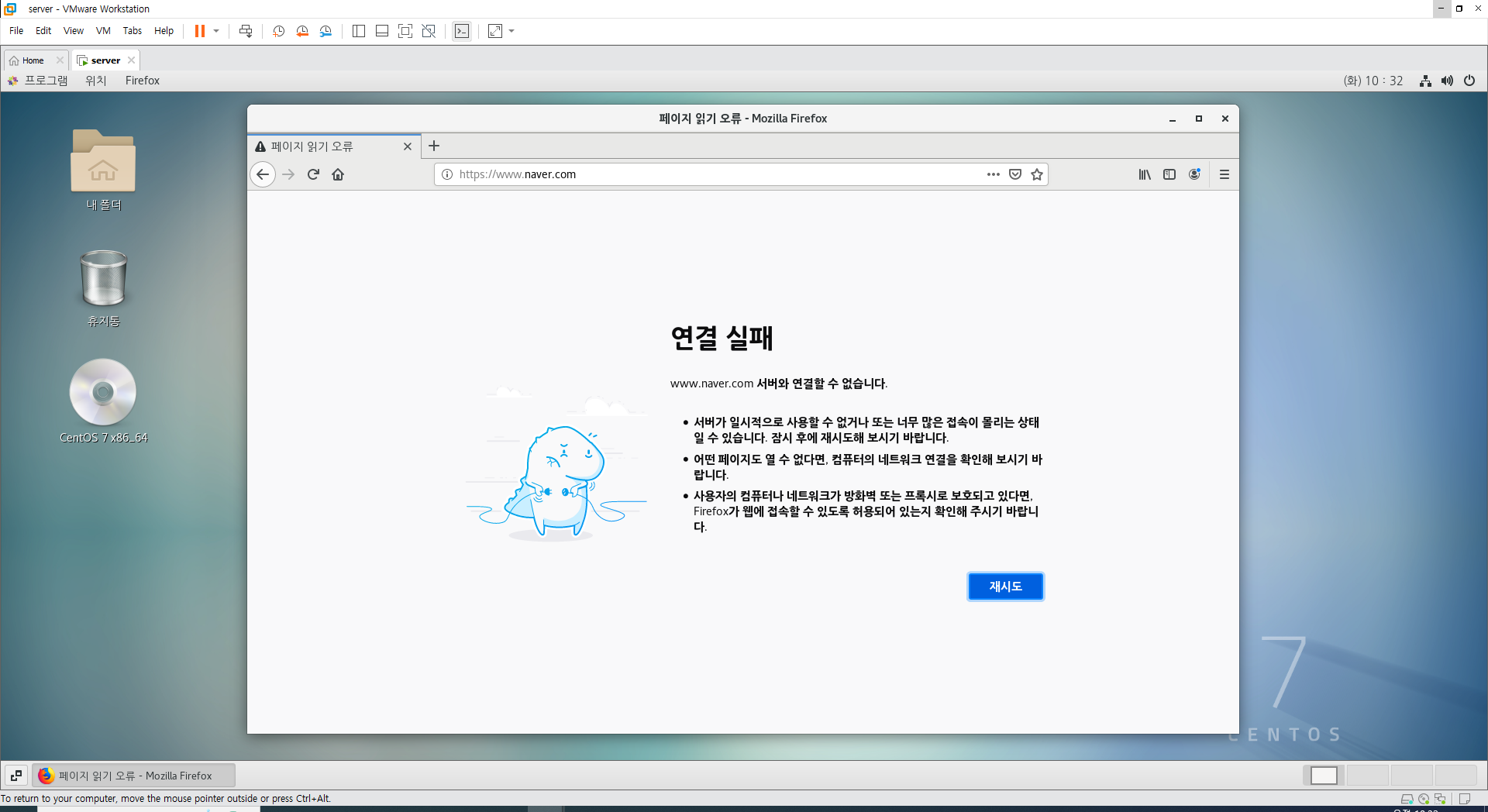The image size is (1488, 812).
Task: Select the 휴지통 trash desktop icon
Action: point(103,287)
